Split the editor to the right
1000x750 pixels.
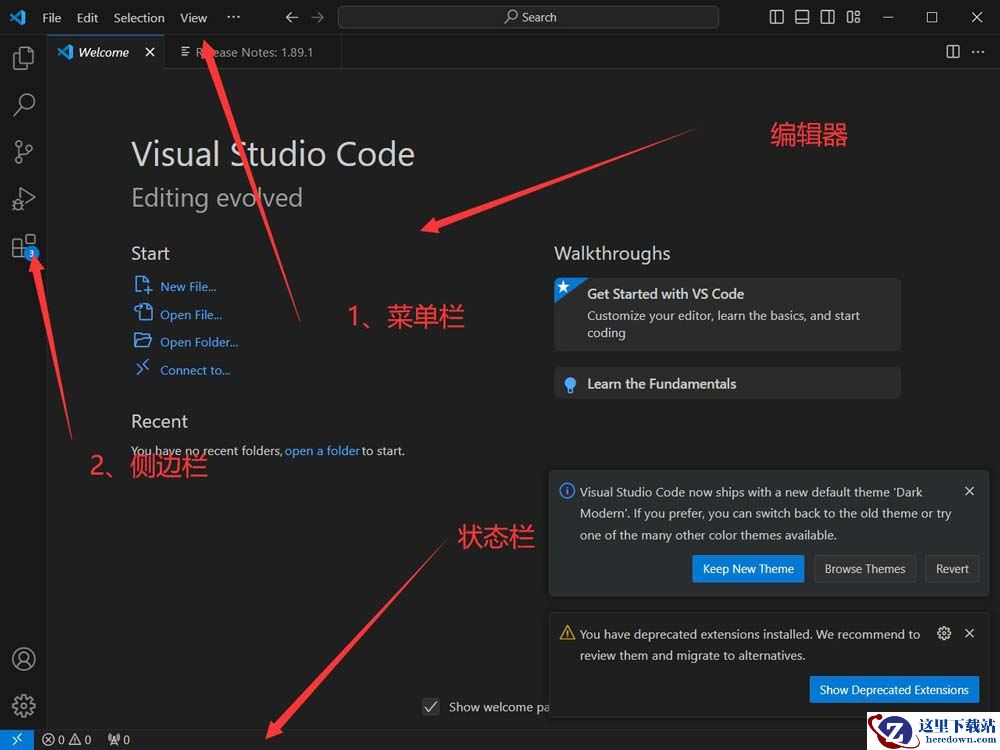952,52
